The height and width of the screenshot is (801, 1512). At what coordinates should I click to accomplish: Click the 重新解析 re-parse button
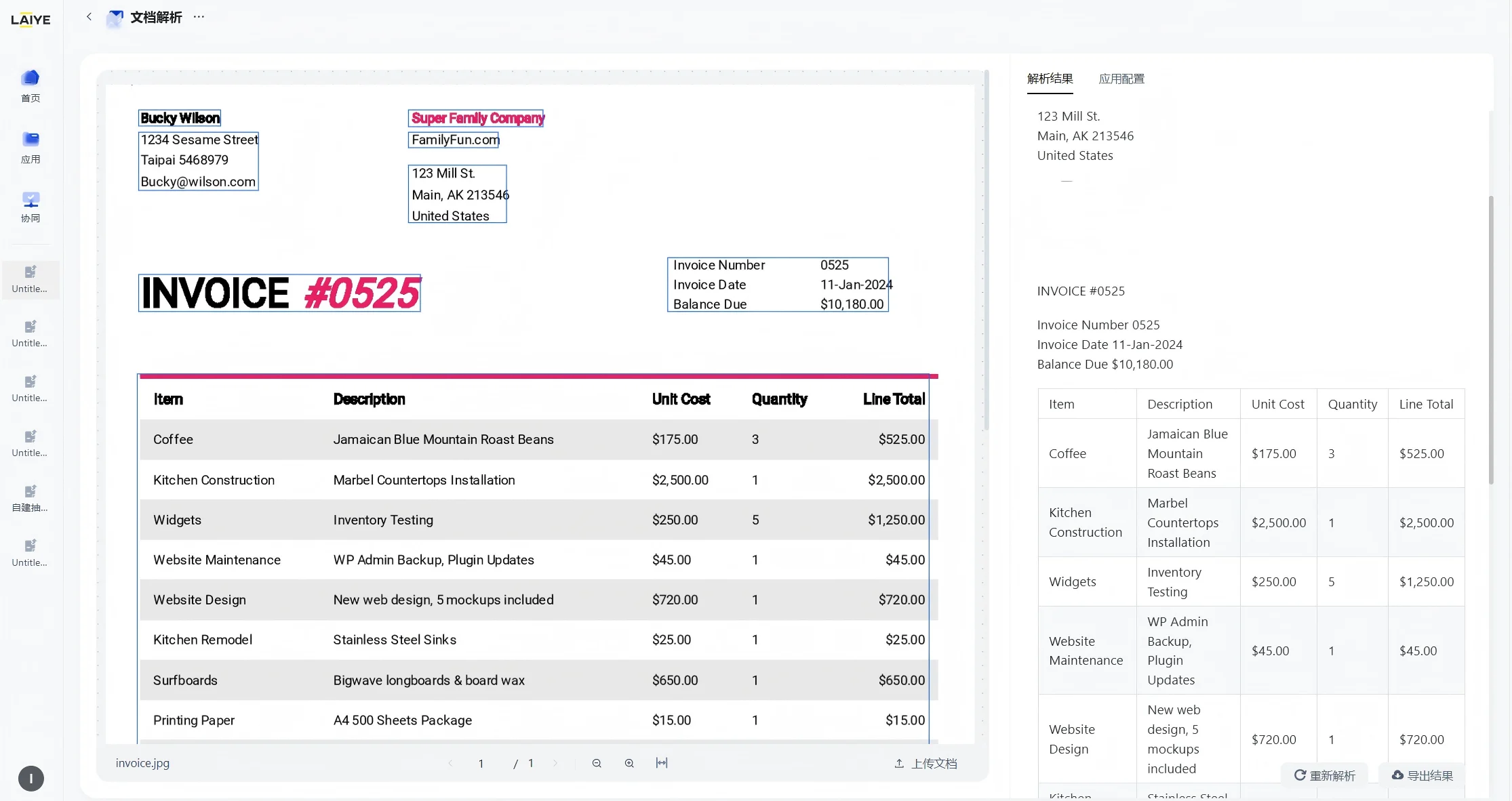point(1324,775)
